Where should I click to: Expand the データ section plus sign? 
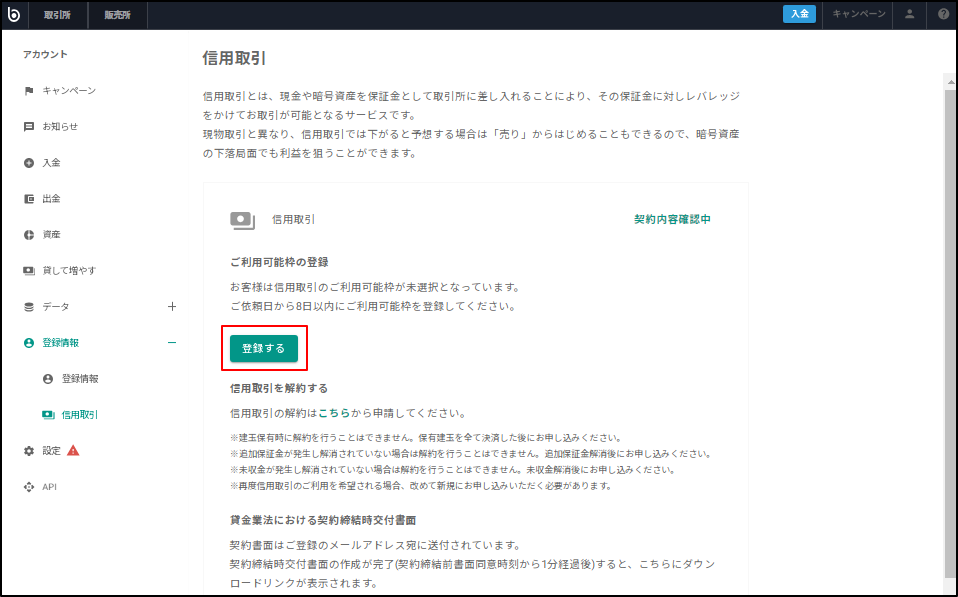click(x=172, y=307)
